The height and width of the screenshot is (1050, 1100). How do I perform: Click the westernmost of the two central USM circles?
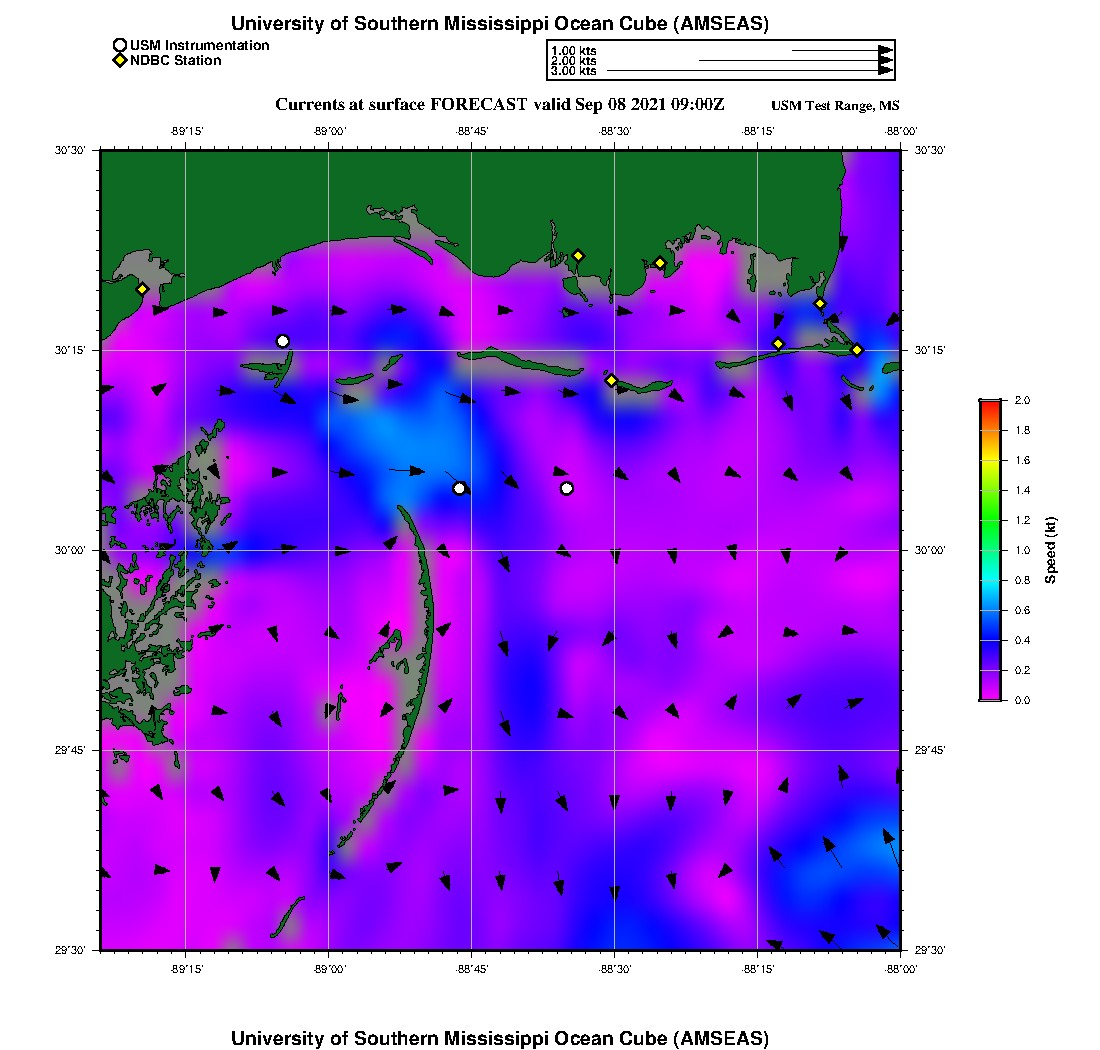tap(459, 488)
